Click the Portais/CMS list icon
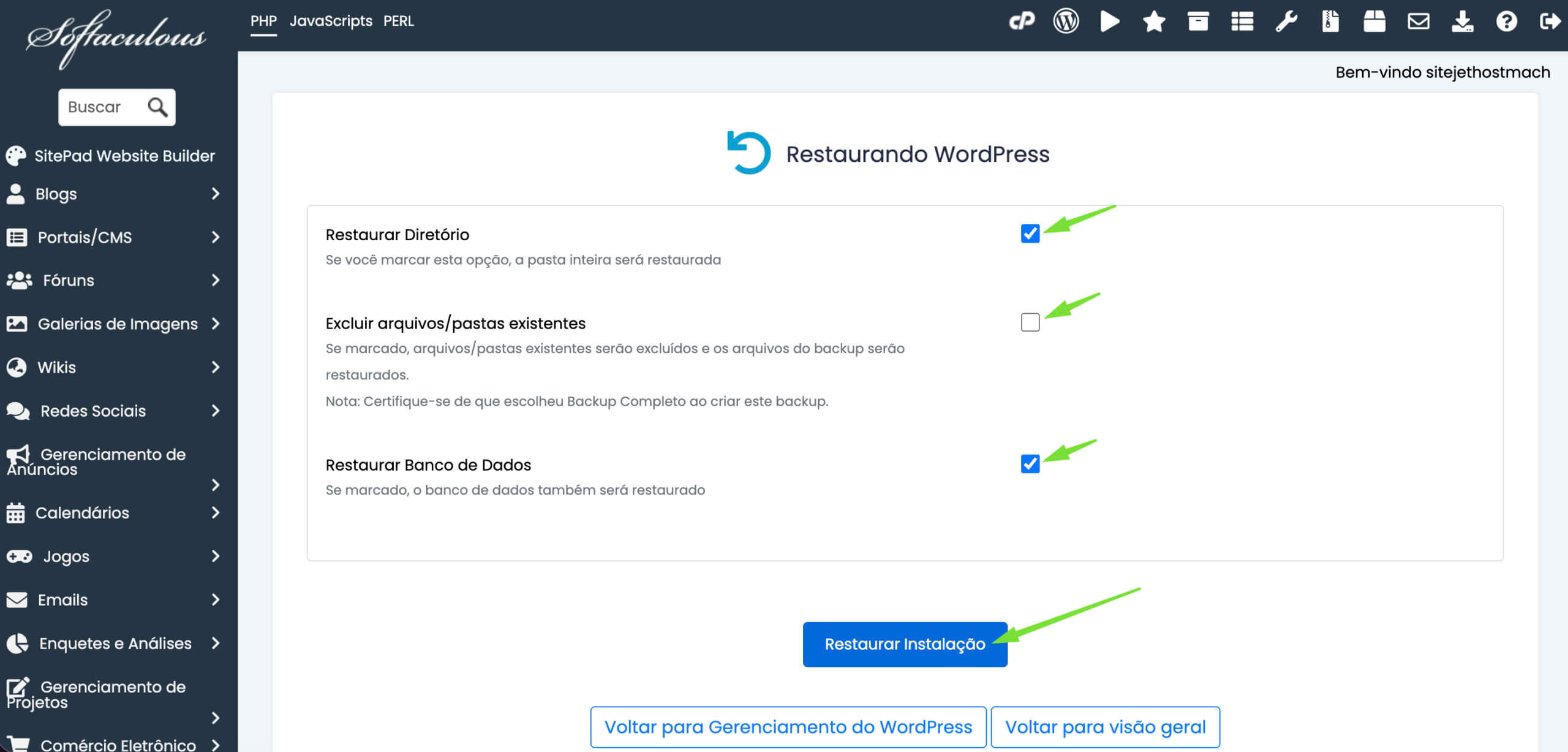This screenshot has width=1568, height=752. click(x=17, y=237)
